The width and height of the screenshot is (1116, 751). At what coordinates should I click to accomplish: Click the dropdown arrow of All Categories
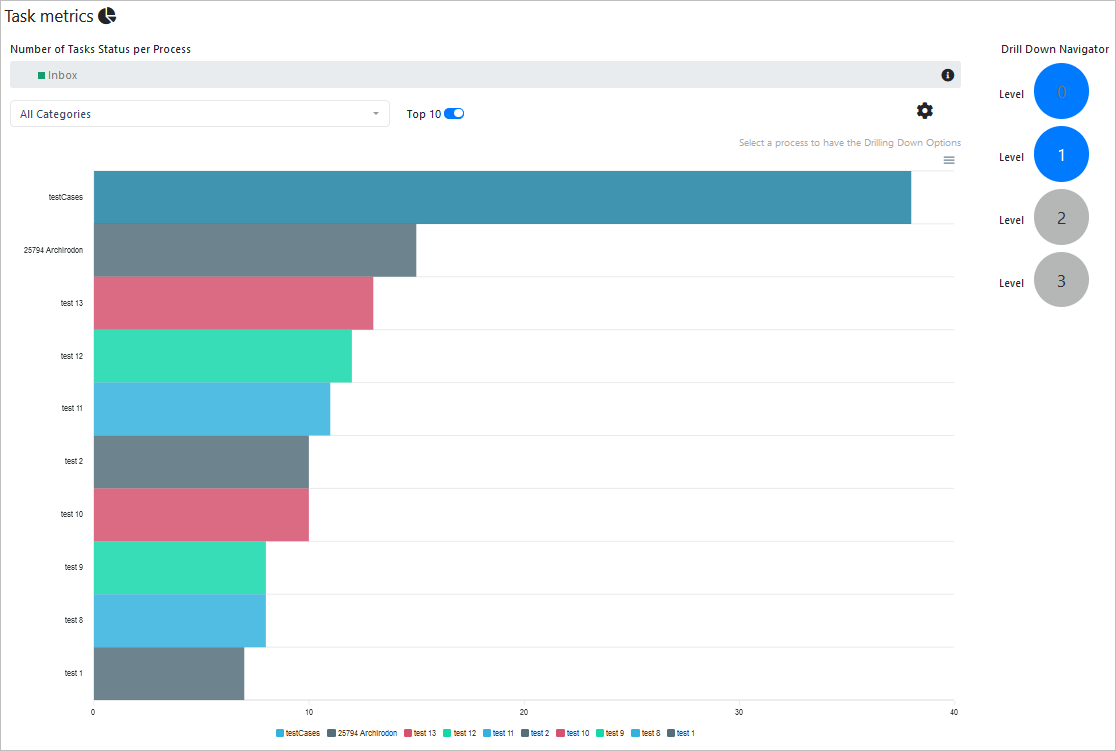tap(376, 114)
